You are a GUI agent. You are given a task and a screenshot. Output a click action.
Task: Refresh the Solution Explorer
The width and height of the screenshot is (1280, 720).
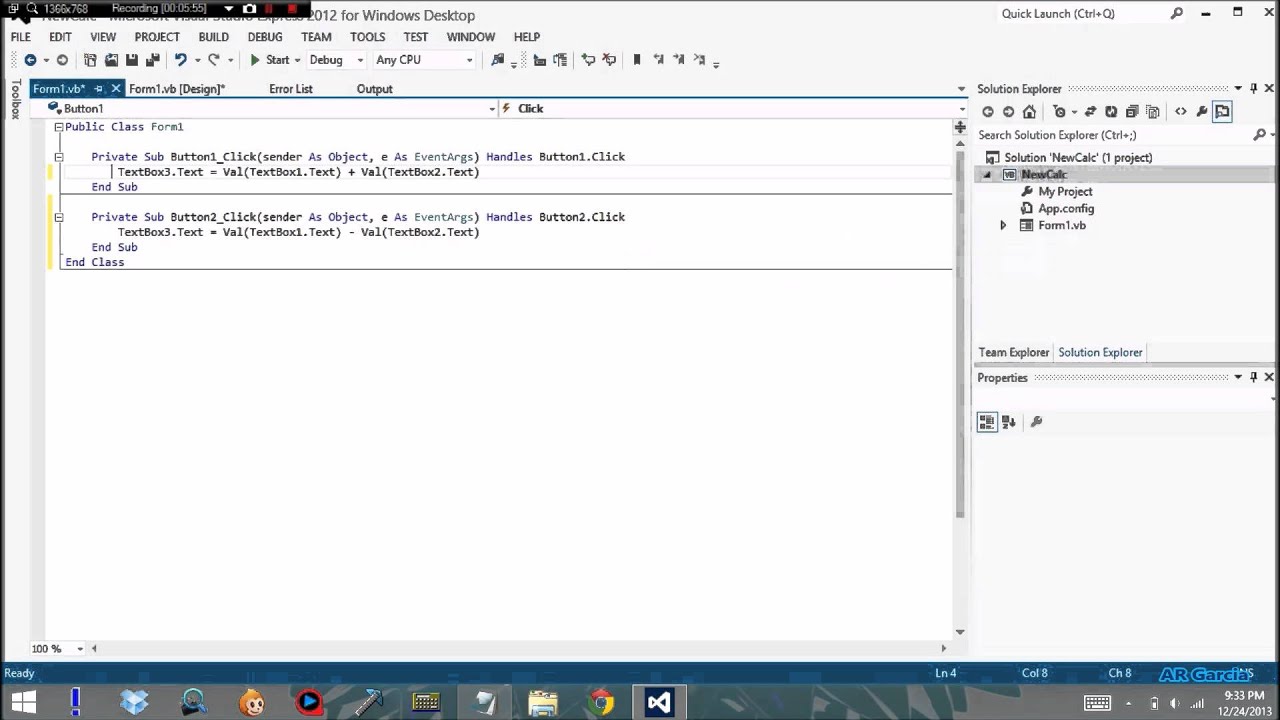click(1111, 112)
